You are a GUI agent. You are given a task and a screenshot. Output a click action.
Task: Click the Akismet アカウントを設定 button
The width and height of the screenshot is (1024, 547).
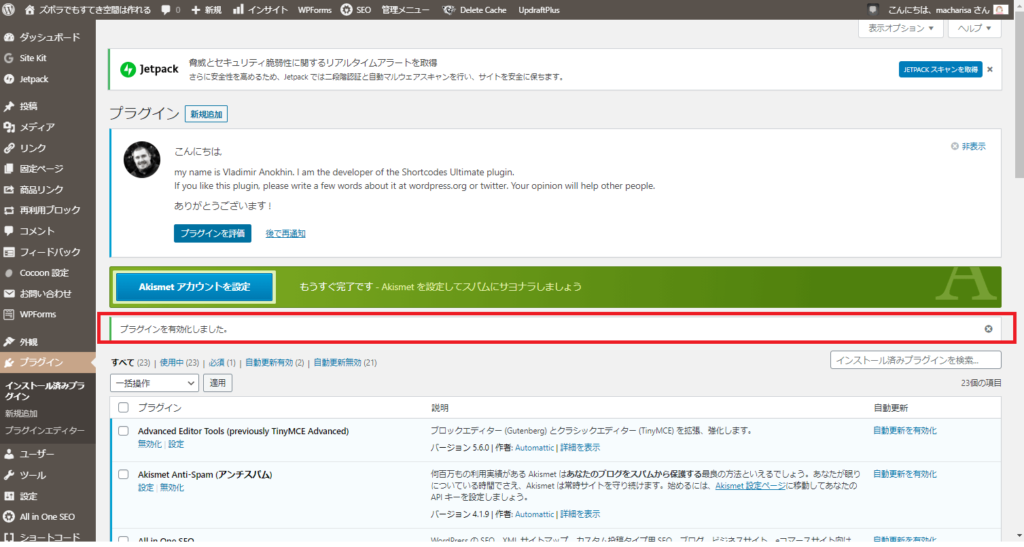point(193,287)
